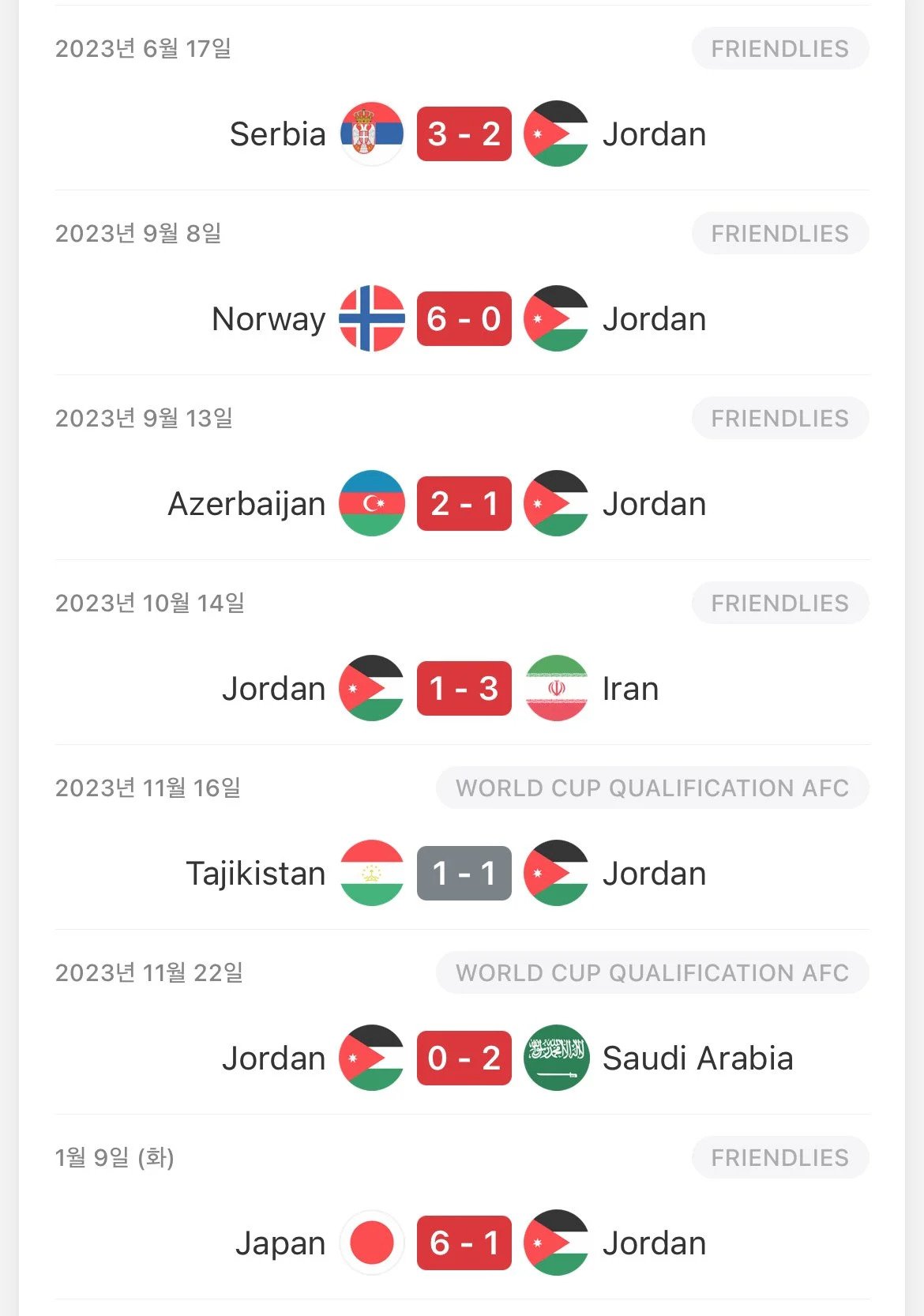Viewport: 924px width, 1316px height.
Task: Open the 6 - 1 score badge
Action: pos(464,1243)
